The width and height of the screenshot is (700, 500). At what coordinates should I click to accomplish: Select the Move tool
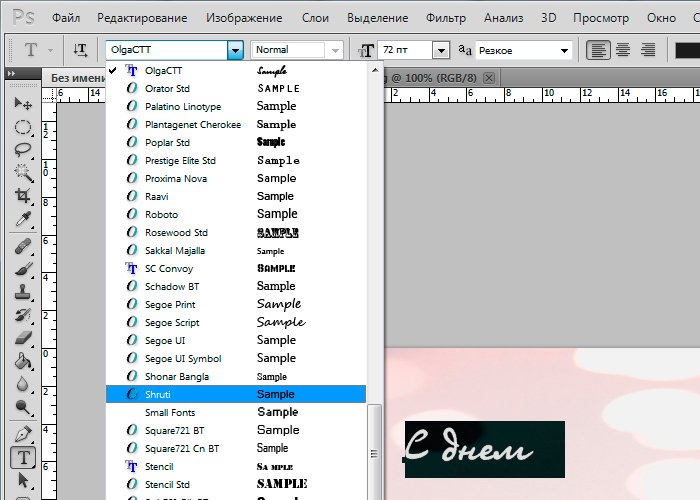[x=22, y=104]
